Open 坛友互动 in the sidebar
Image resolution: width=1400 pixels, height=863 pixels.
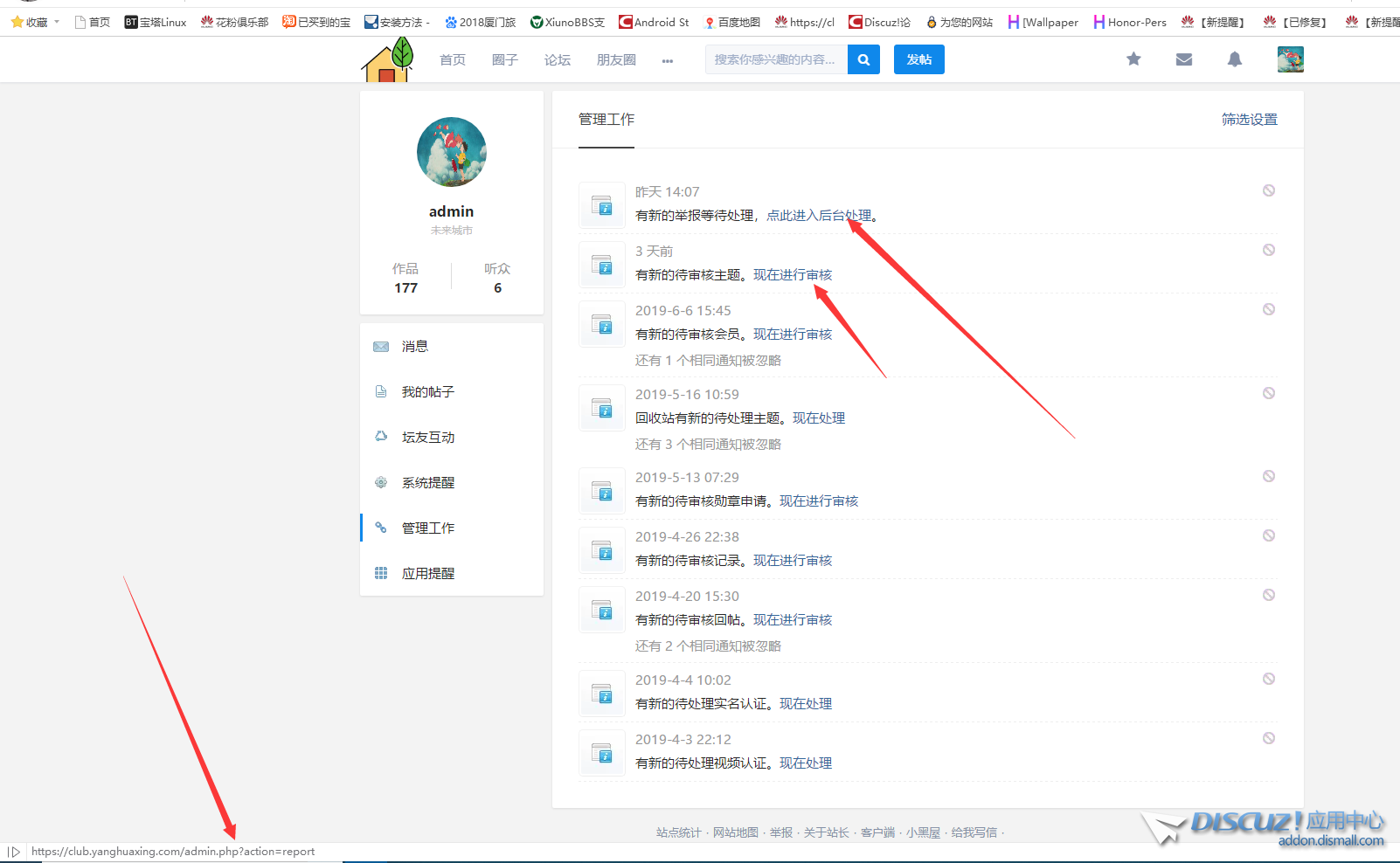click(x=427, y=438)
